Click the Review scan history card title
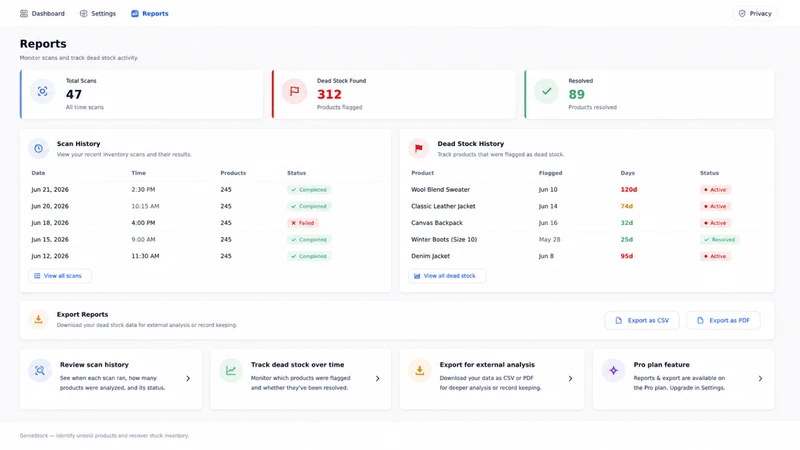 [x=94, y=365]
